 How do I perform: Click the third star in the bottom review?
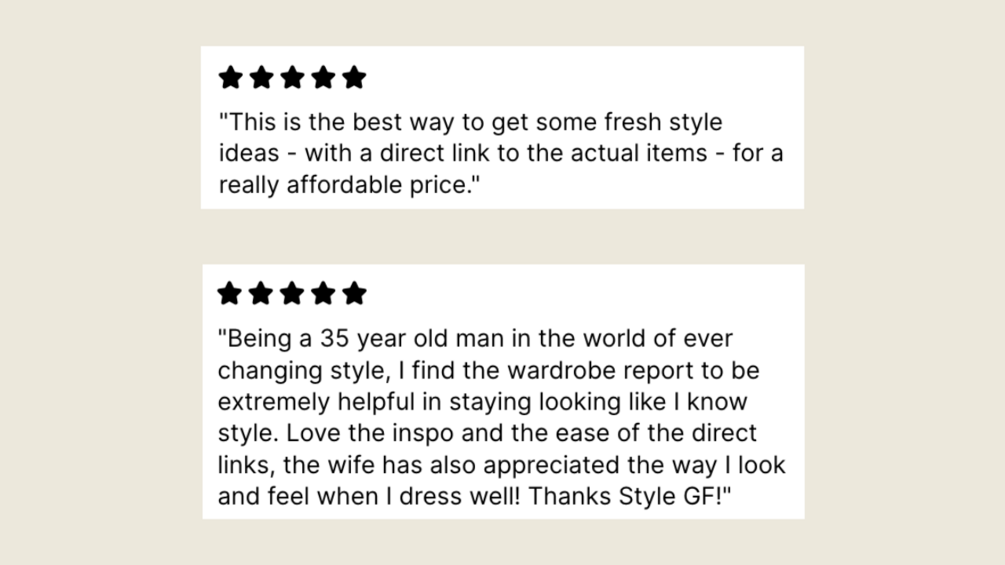point(292,294)
